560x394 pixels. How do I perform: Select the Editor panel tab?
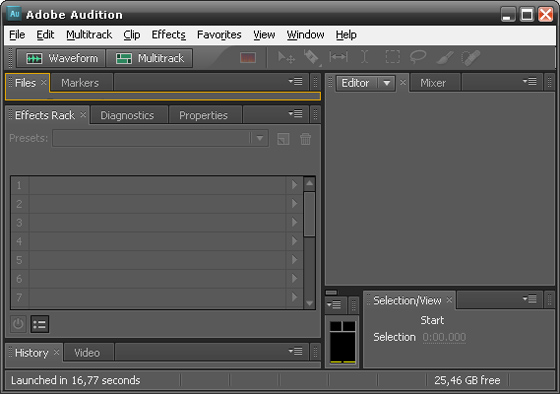tap(355, 83)
